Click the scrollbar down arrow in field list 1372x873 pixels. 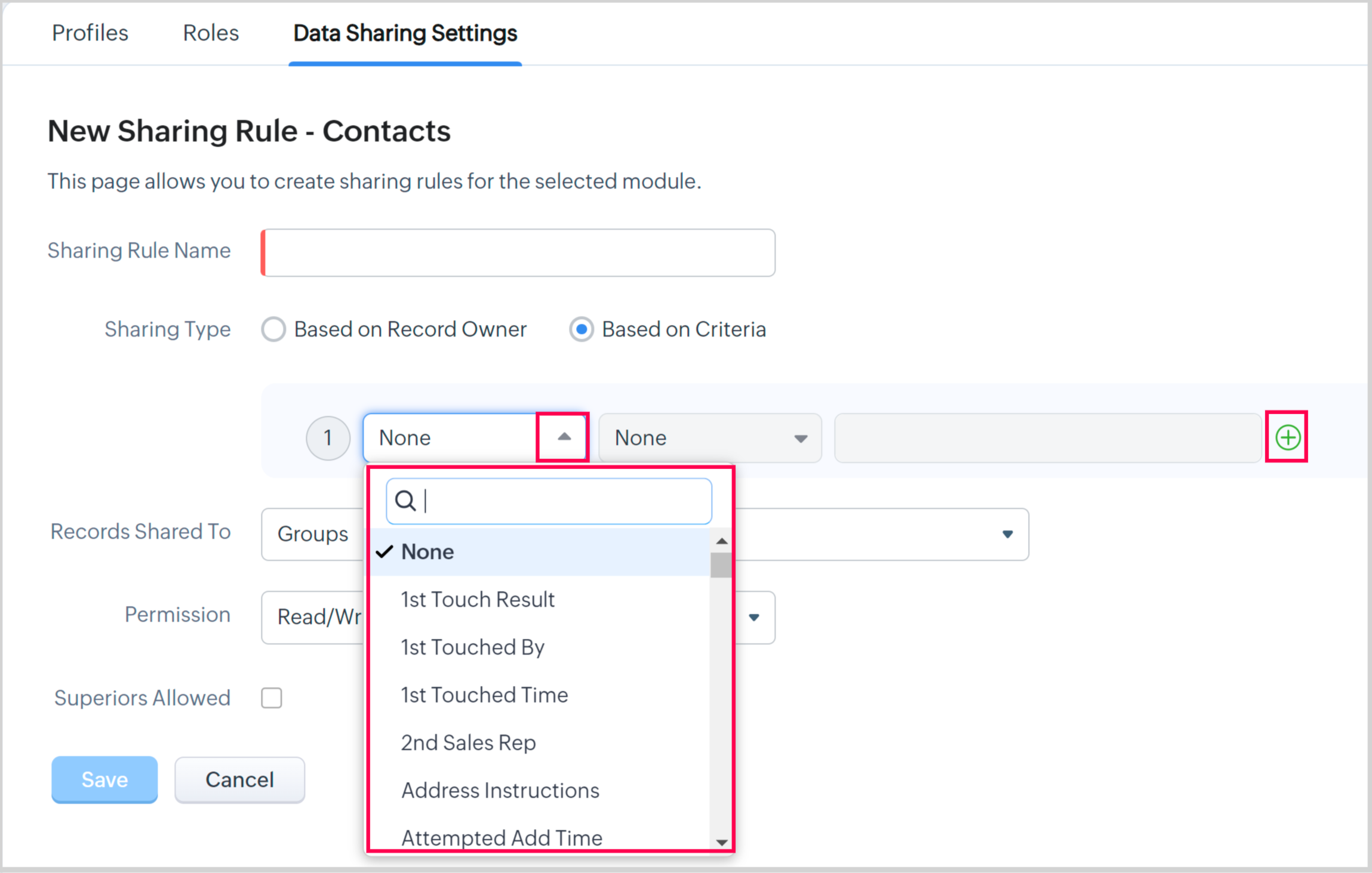tap(721, 842)
